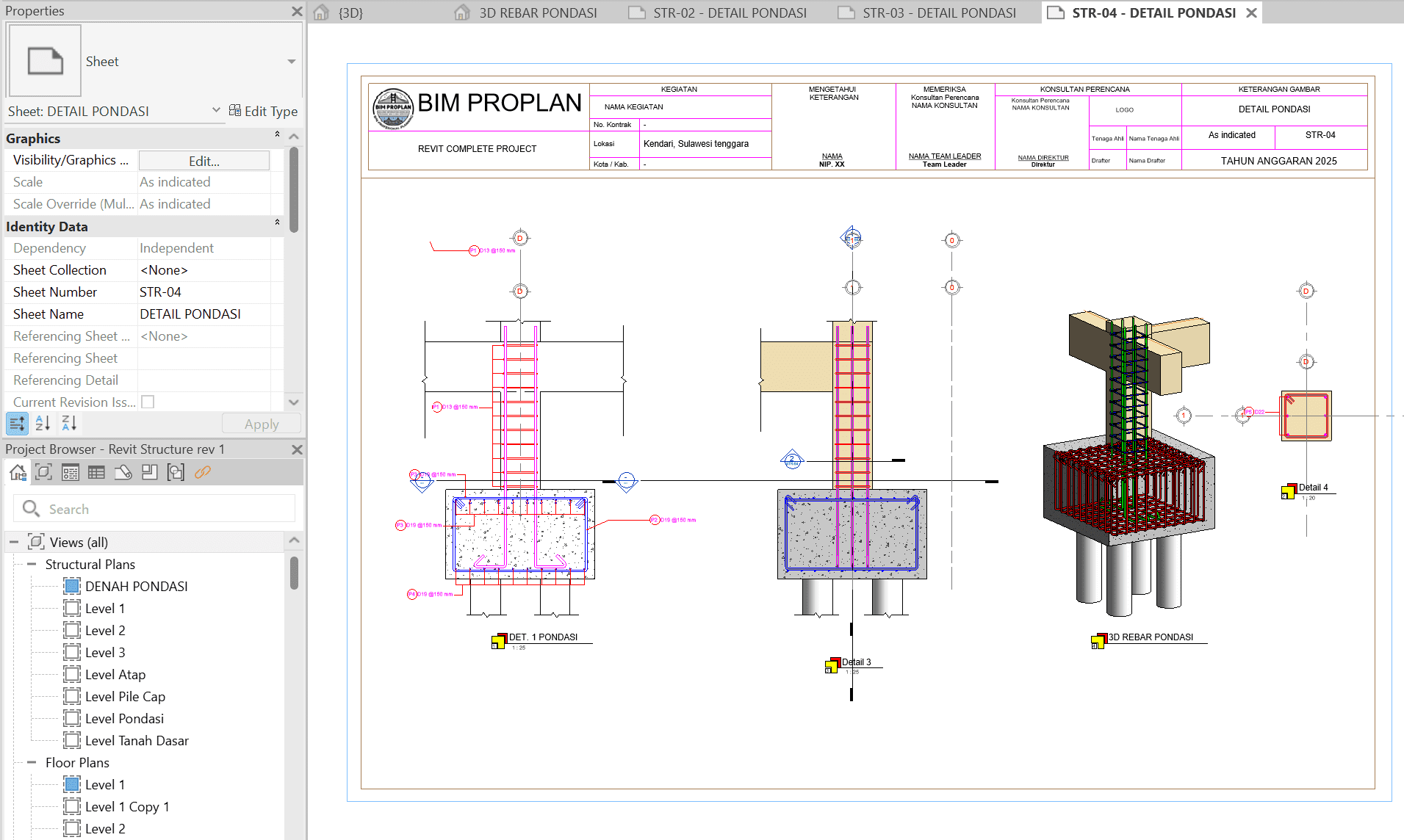Image resolution: width=1404 pixels, height=840 pixels.
Task: Collapse the Graphics properties section
Action: (x=277, y=135)
